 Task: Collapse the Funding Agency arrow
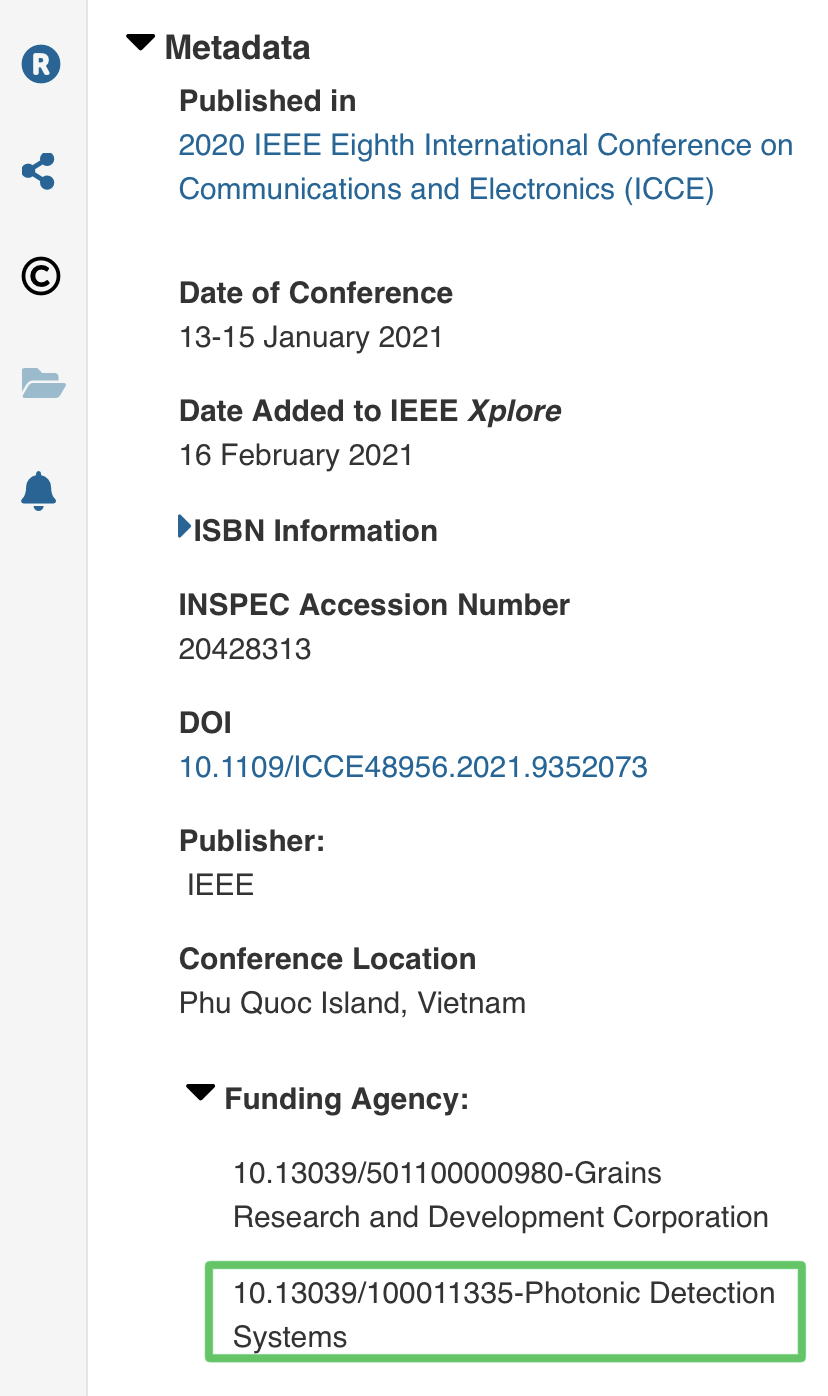201,1092
